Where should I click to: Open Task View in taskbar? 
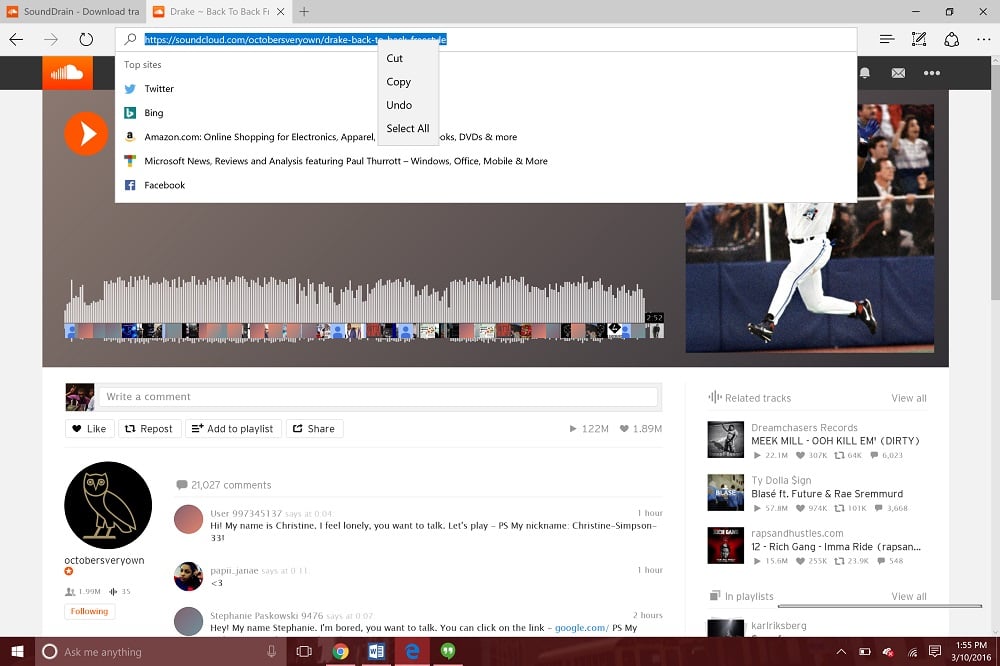[x=304, y=651]
